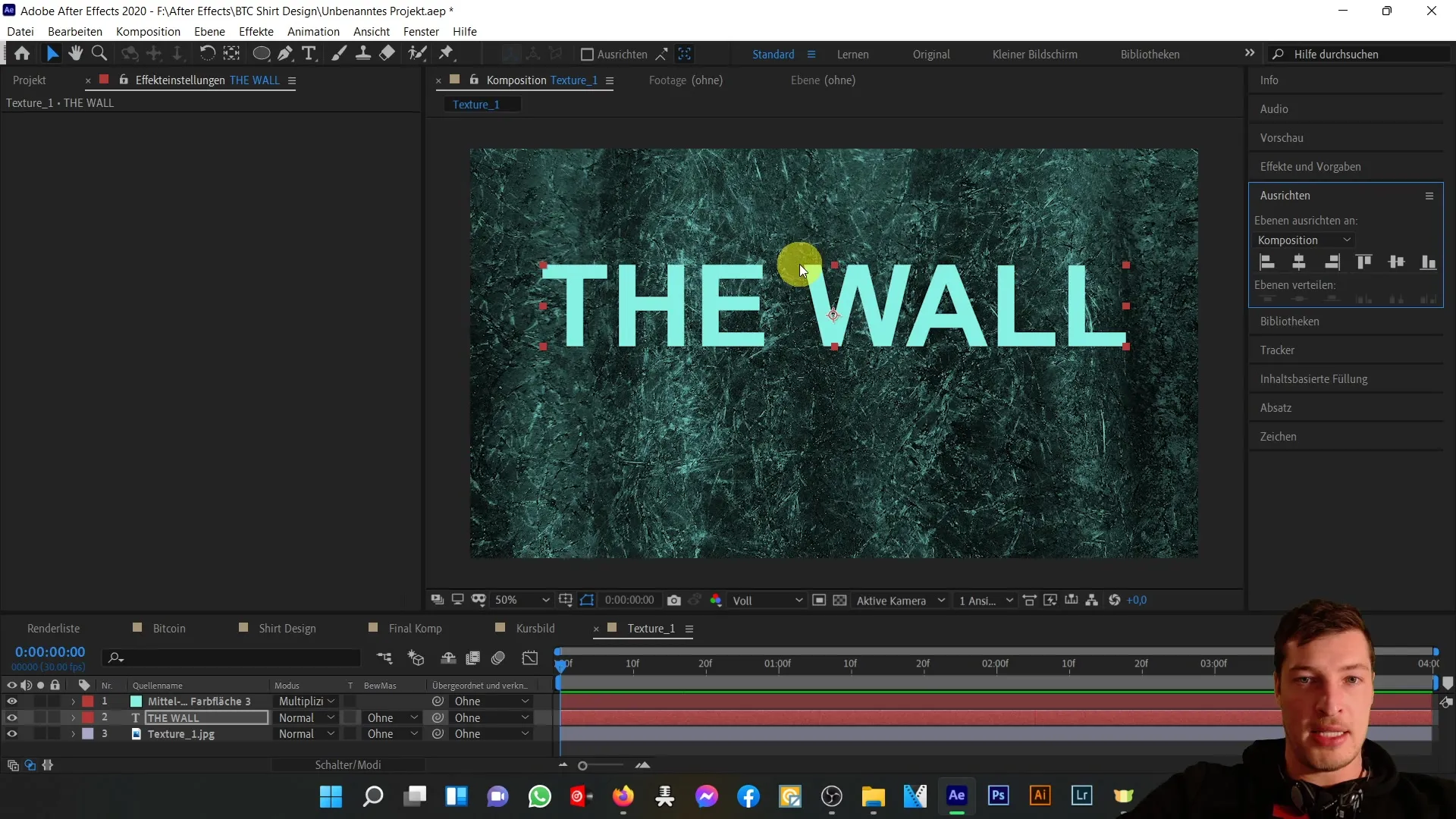Hide the Texture_1.jpg layer
Image resolution: width=1456 pixels, height=819 pixels.
(x=12, y=734)
